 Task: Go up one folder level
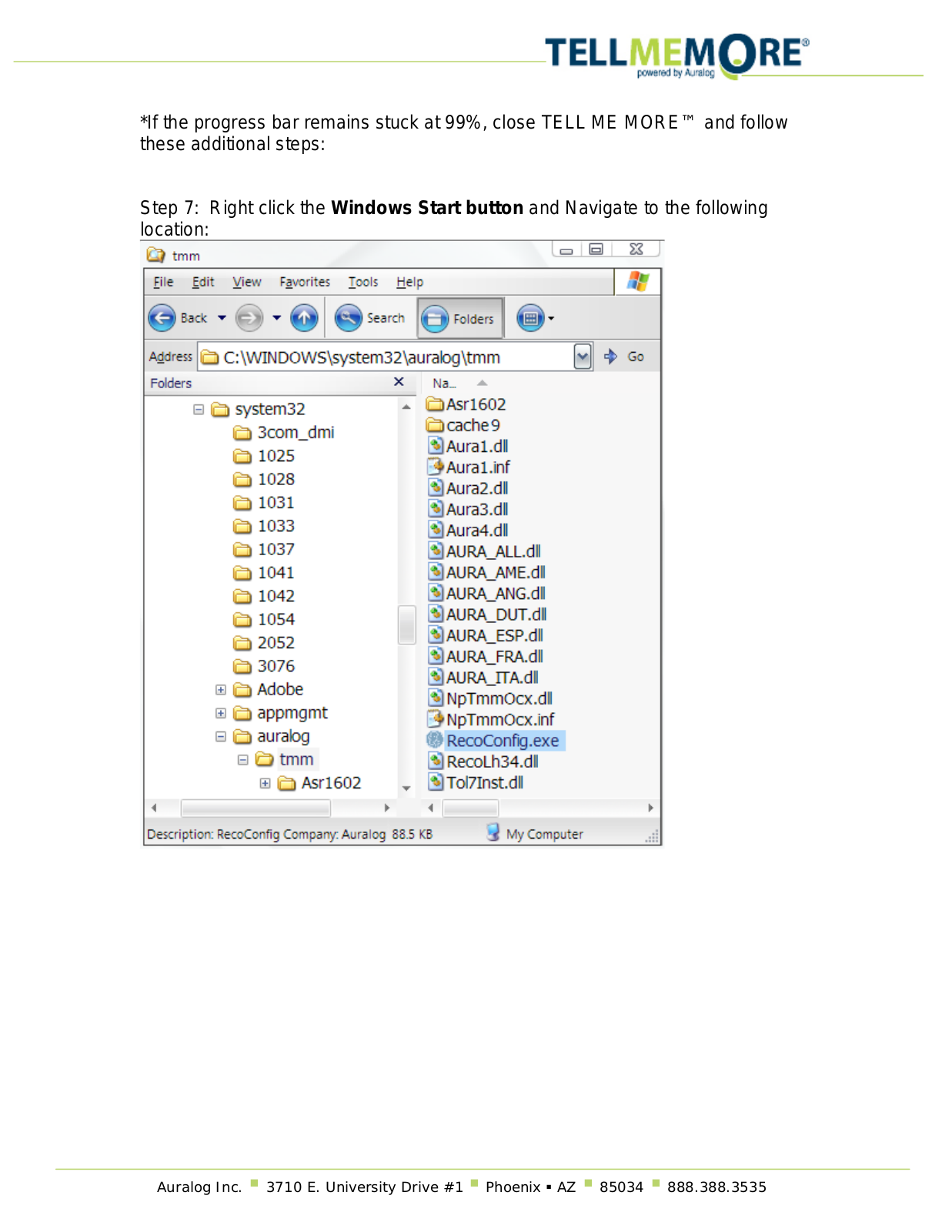tap(304, 318)
